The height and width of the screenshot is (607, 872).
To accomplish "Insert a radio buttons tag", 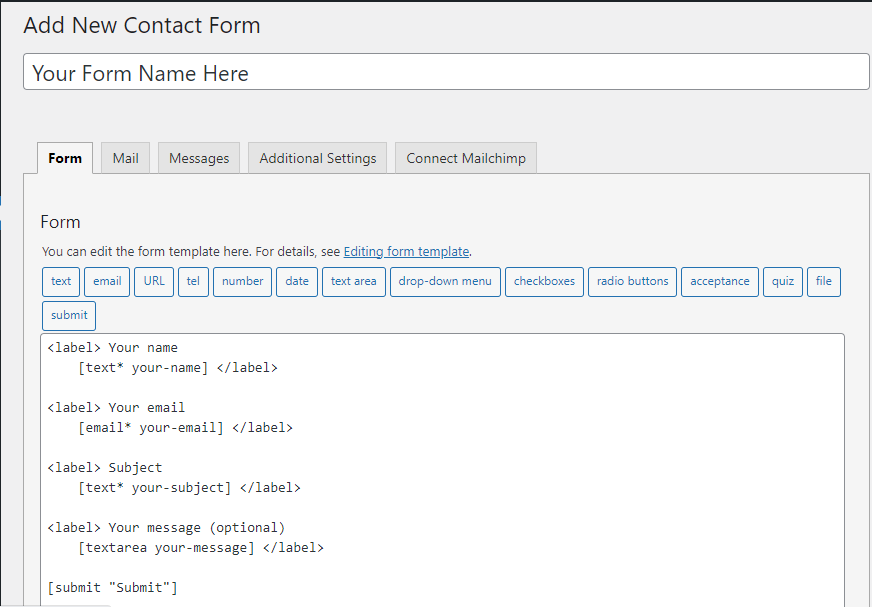I will (x=632, y=281).
